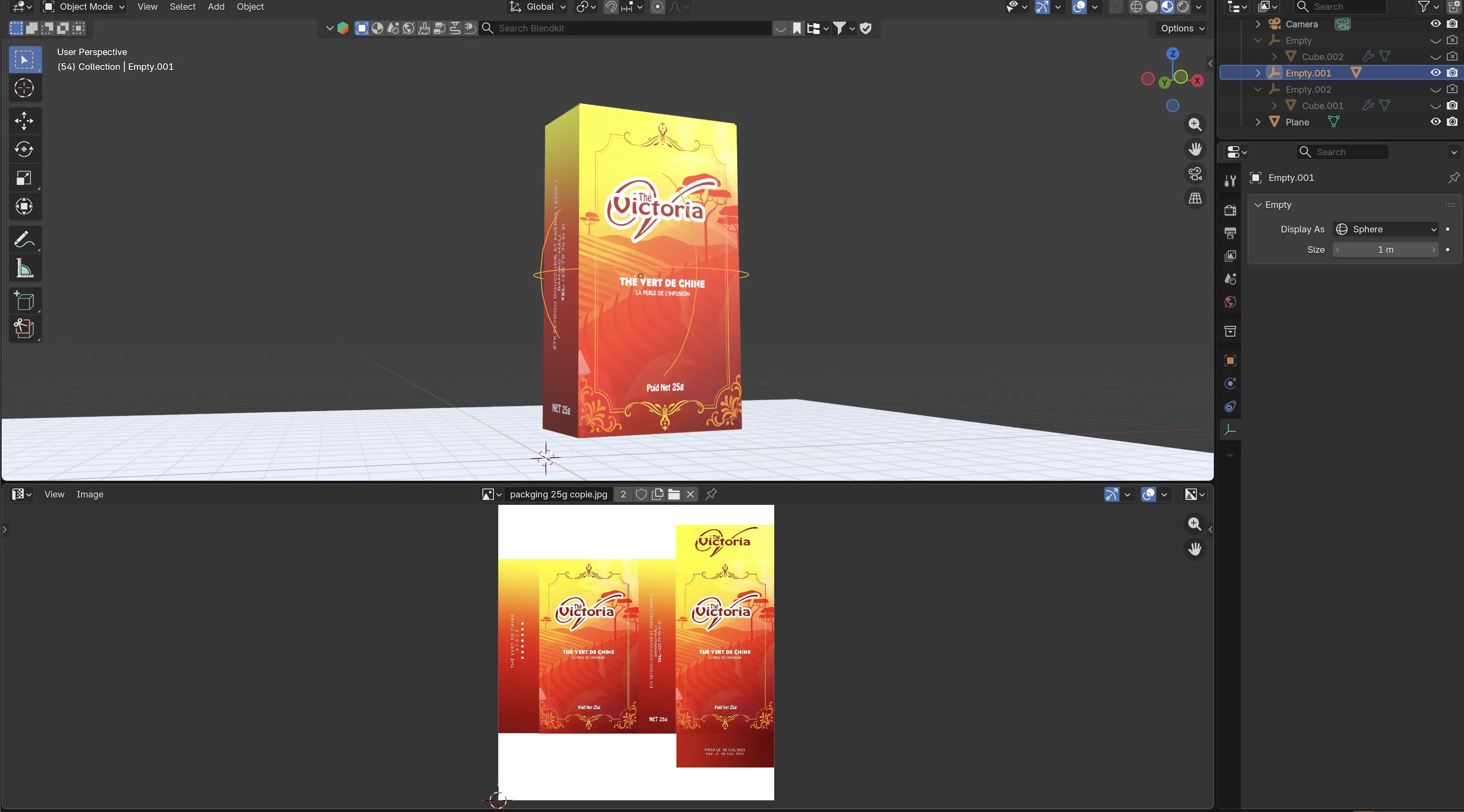Screen dimensions: 1464x812
Task: Switch to rendered viewport shading
Action: tap(1183, 7)
